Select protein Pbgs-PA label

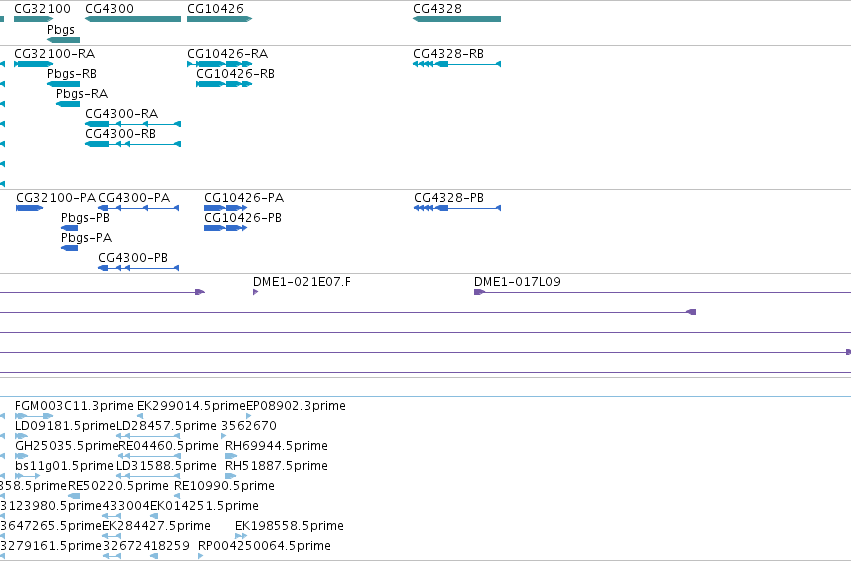(x=86, y=238)
